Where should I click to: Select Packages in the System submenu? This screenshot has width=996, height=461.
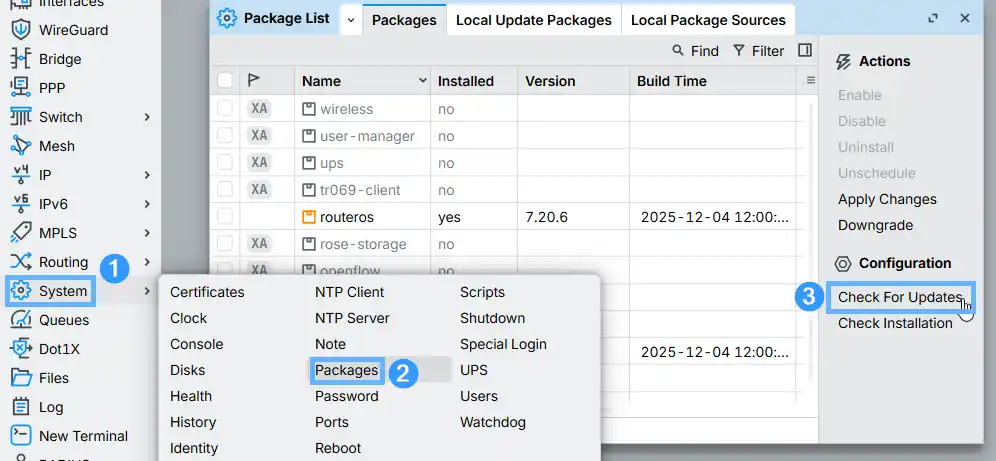click(347, 370)
